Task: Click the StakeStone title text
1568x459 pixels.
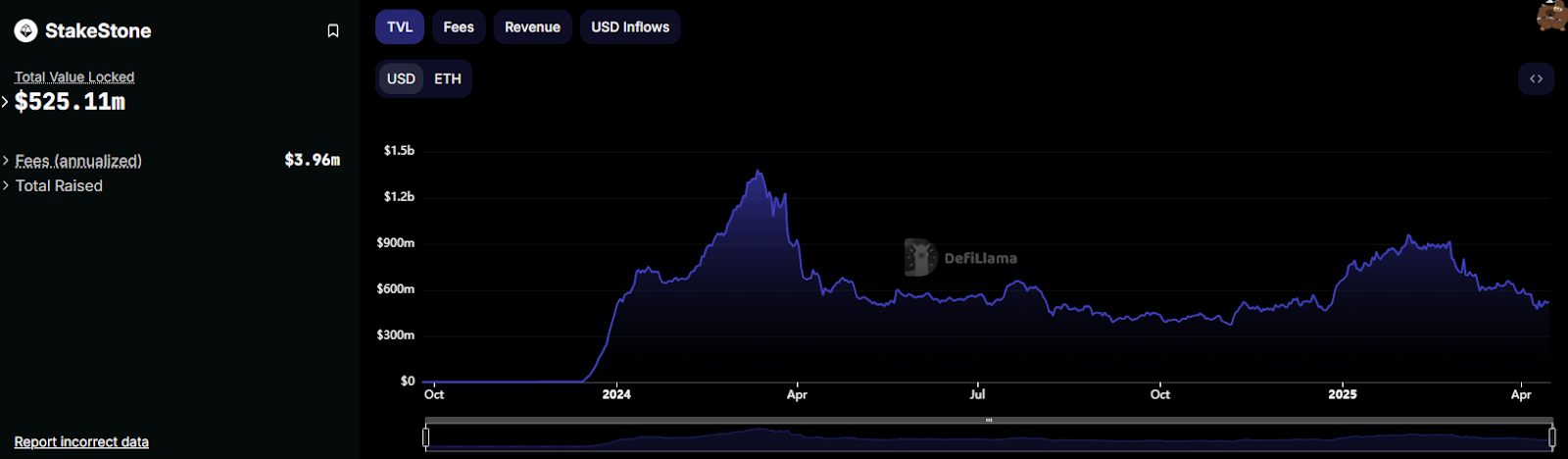Action: (x=98, y=31)
